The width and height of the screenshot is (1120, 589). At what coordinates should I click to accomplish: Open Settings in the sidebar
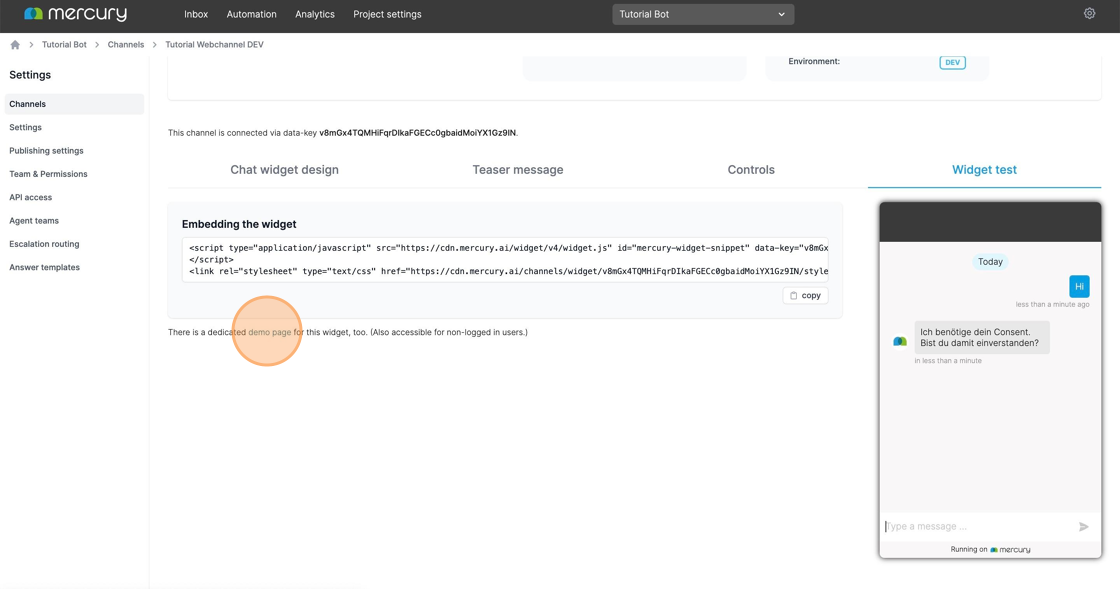26,127
